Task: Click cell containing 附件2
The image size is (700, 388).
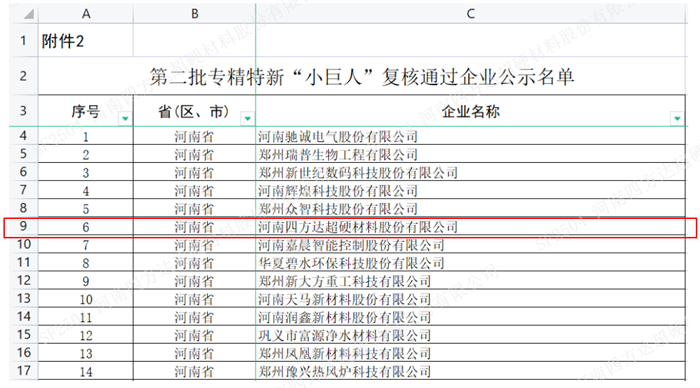Action: click(x=86, y=41)
